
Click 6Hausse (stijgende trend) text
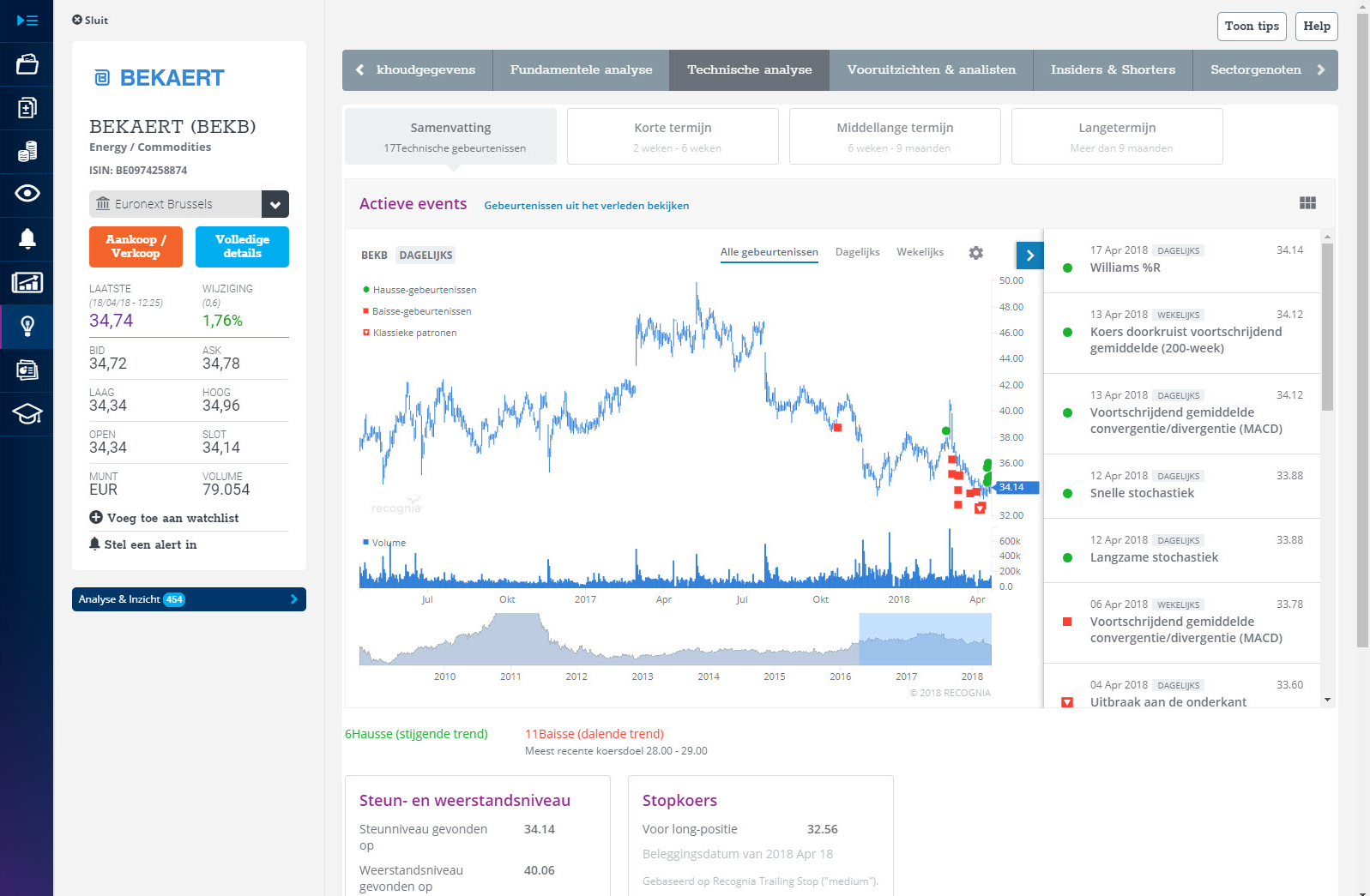pos(416,734)
